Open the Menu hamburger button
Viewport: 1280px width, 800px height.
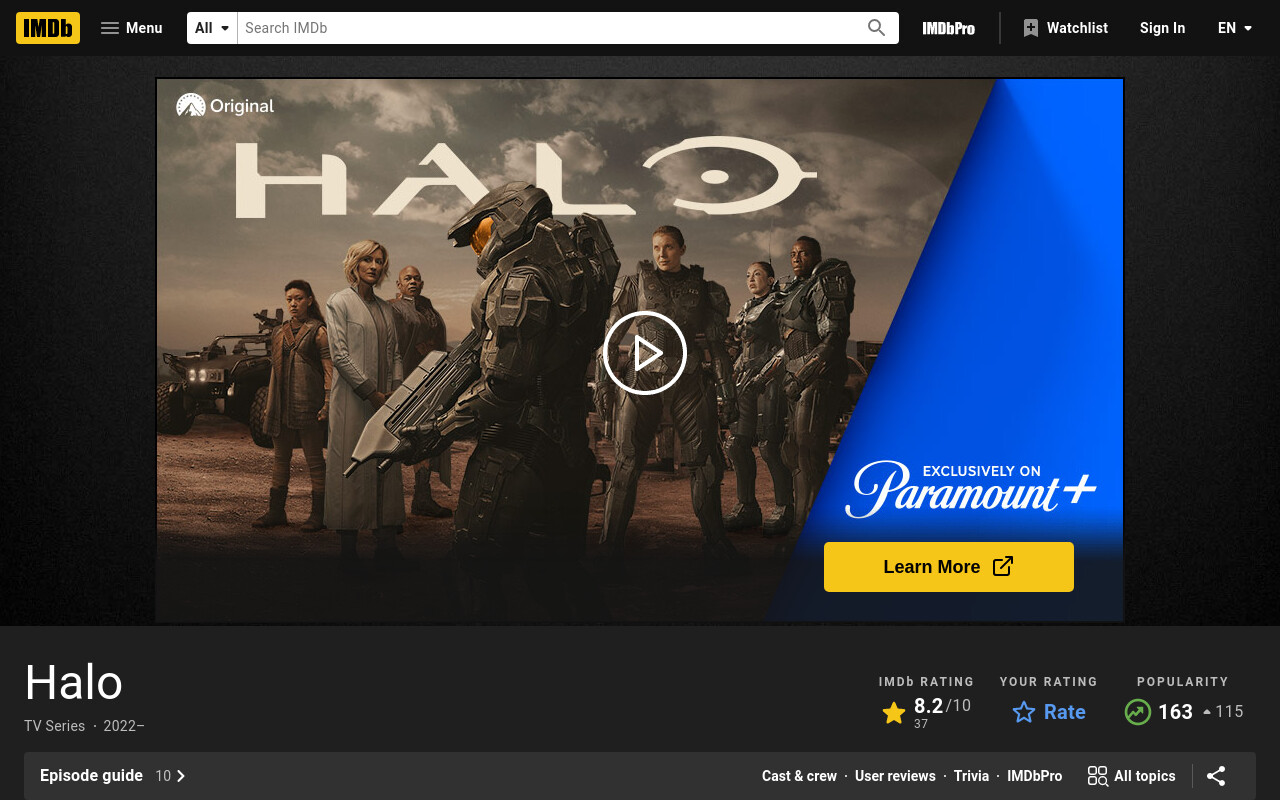(131, 28)
